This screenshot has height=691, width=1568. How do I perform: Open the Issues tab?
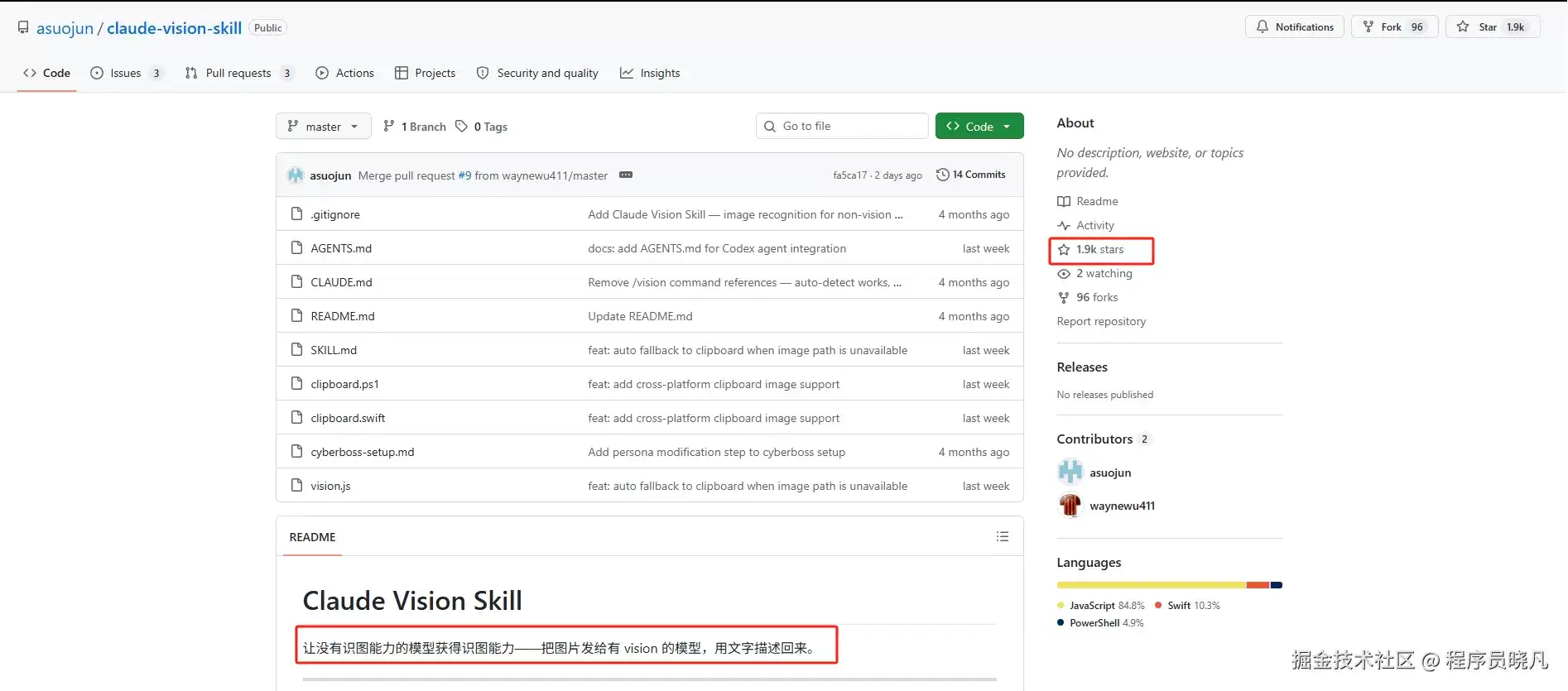click(x=126, y=73)
